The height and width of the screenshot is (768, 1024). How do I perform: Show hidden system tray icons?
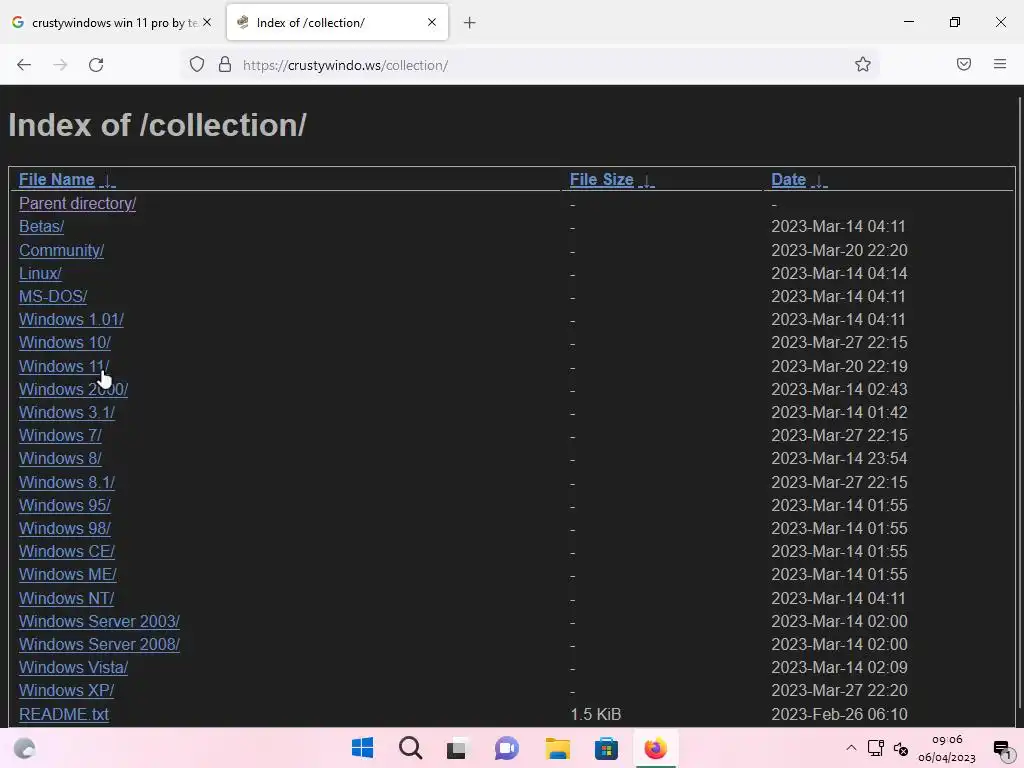[x=851, y=748]
